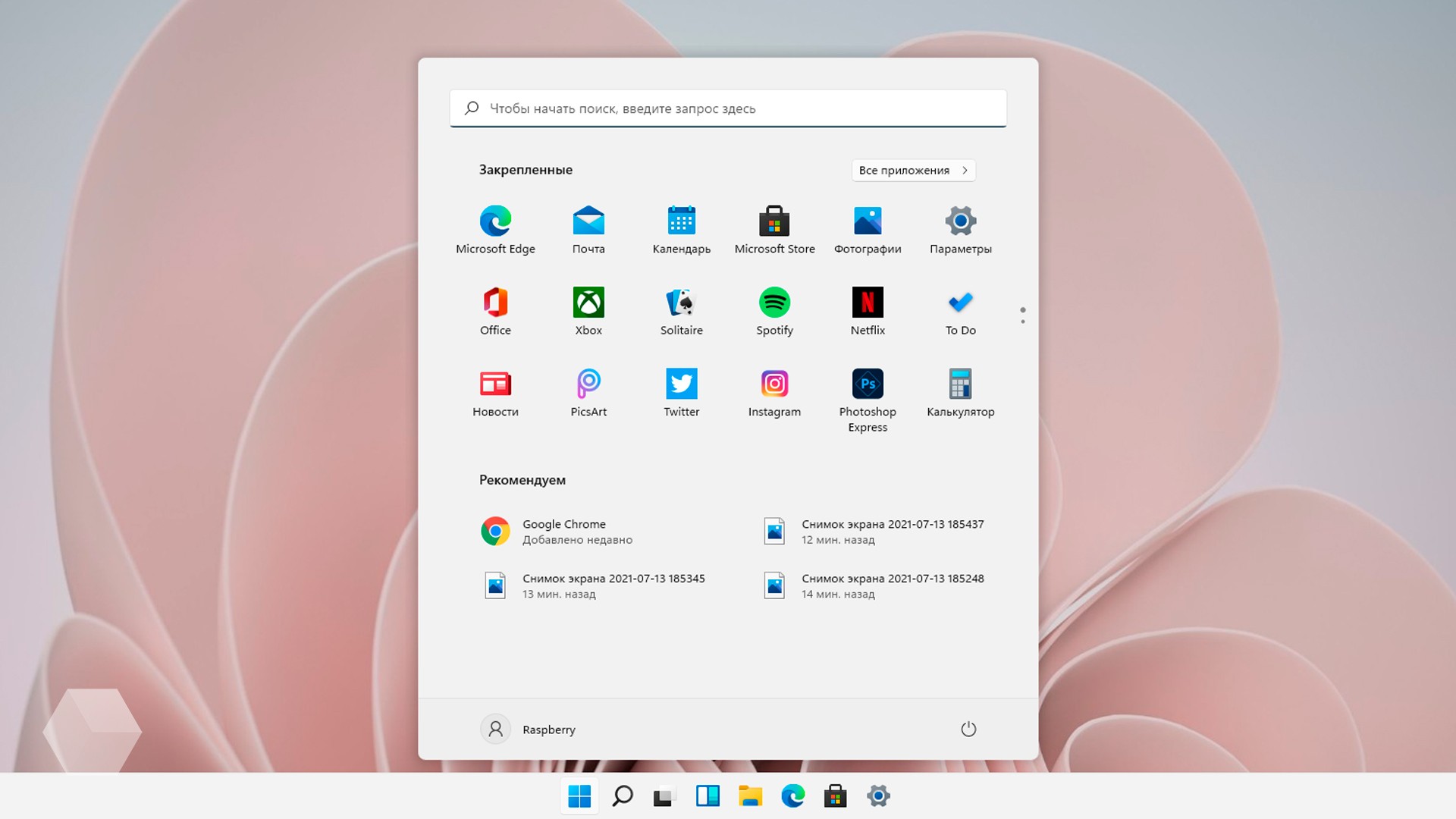Open Spotify from the pinned grid
This screenshot has height=819, width=1456.
[774, 312]
